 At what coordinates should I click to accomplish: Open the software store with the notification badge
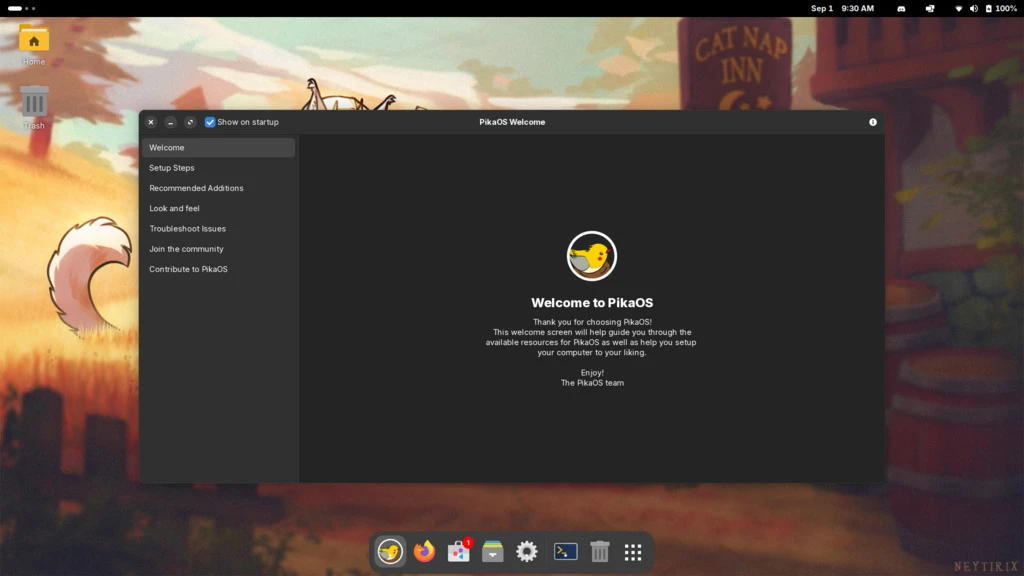tap(458, 551)
